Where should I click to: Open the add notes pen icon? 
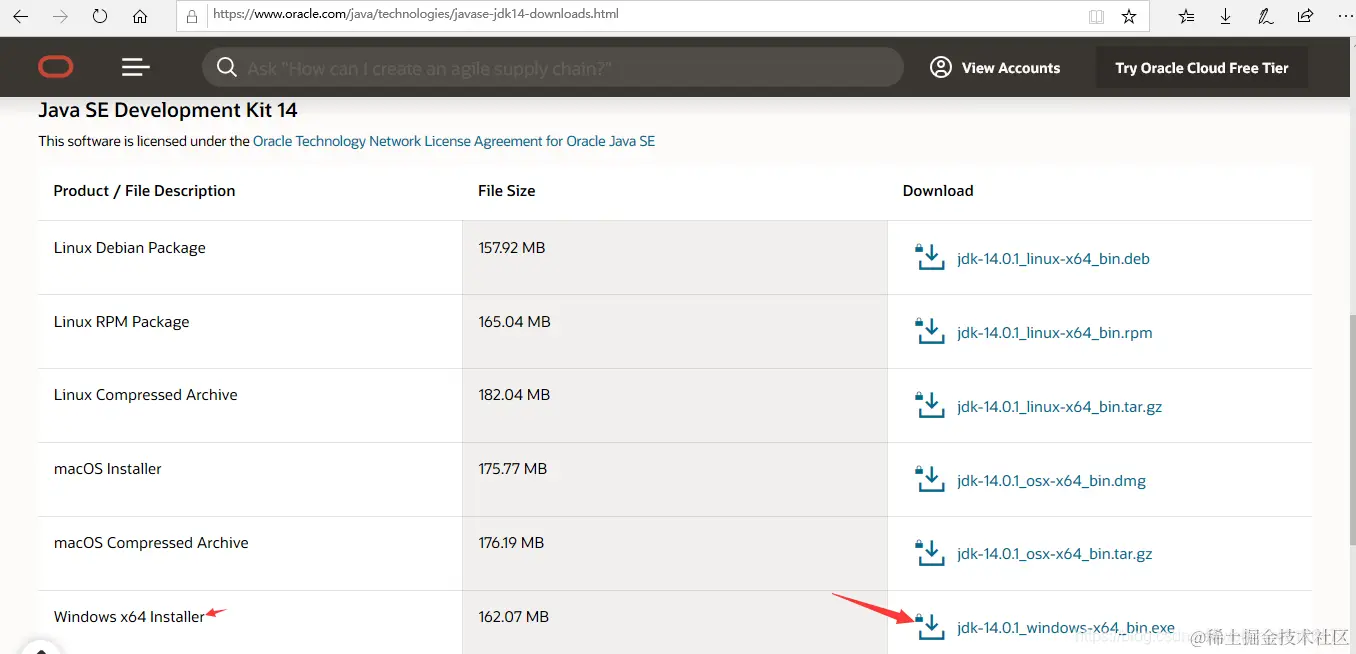coord(1265,16)
